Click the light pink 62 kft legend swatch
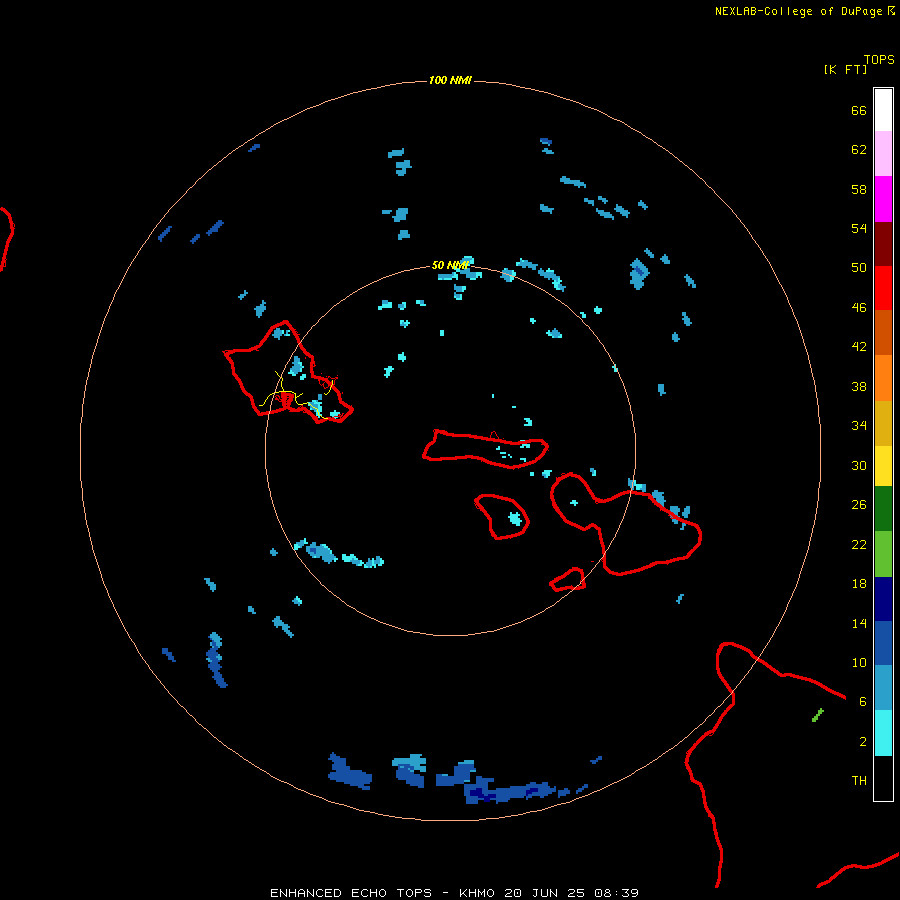Image resolution: width=900 pixels, height=900 pixels. point(883,154)
